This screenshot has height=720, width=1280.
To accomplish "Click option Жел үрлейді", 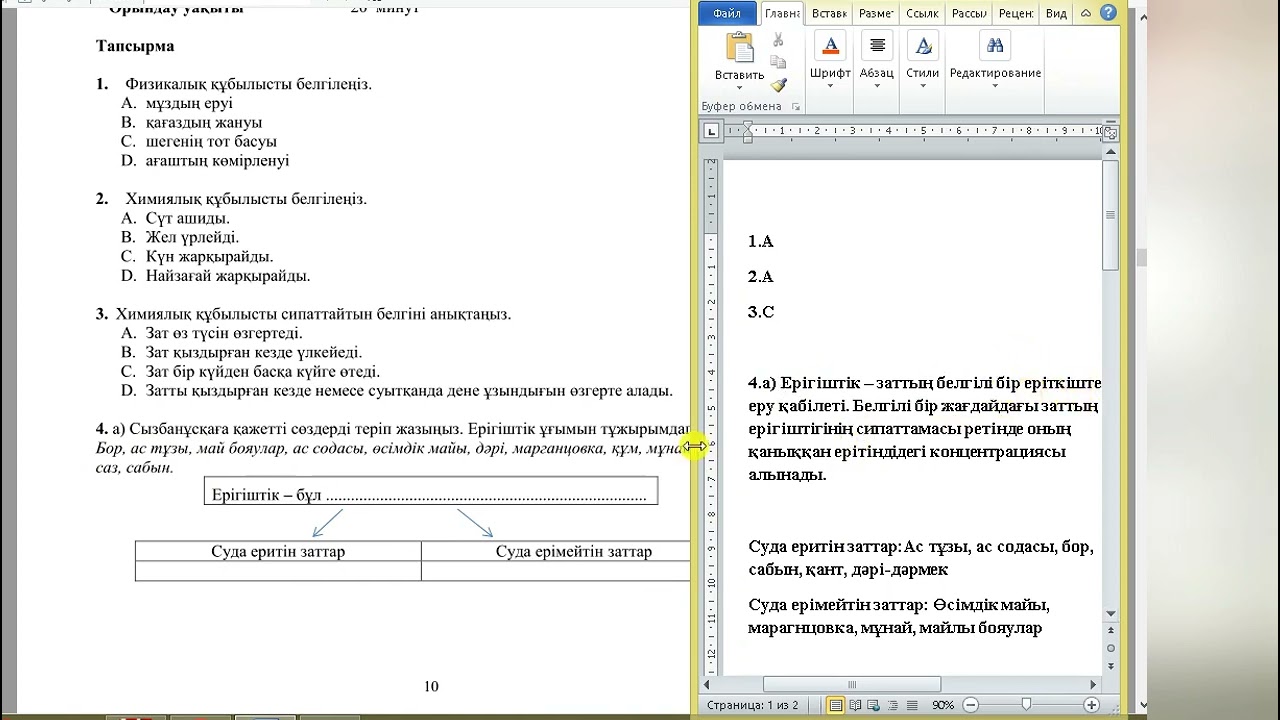I will click(x=192, y=237).
